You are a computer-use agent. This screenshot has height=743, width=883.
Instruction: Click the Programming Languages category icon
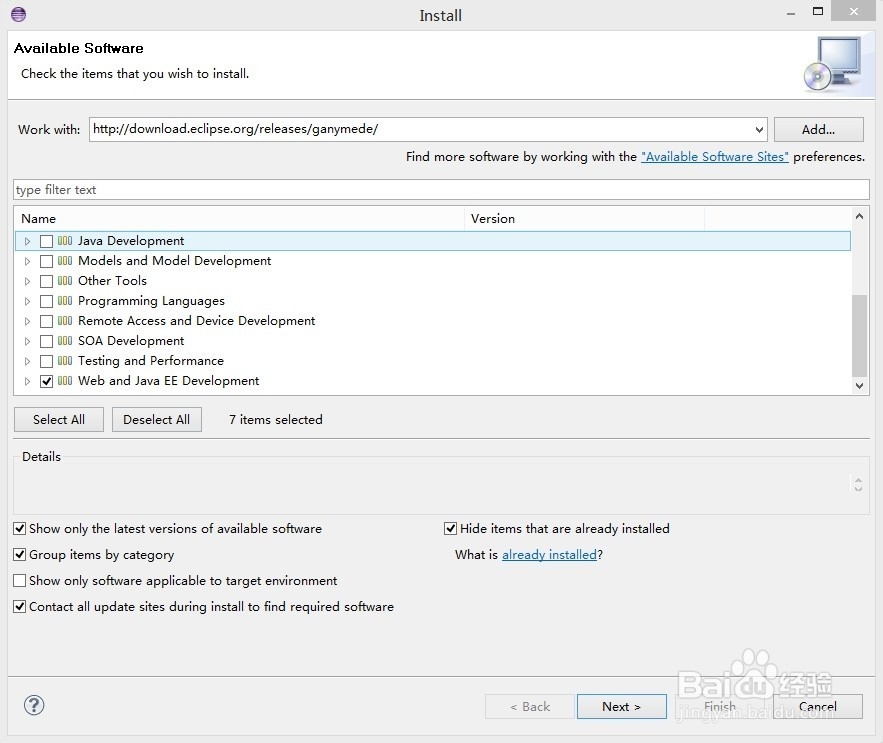[65, 301]
